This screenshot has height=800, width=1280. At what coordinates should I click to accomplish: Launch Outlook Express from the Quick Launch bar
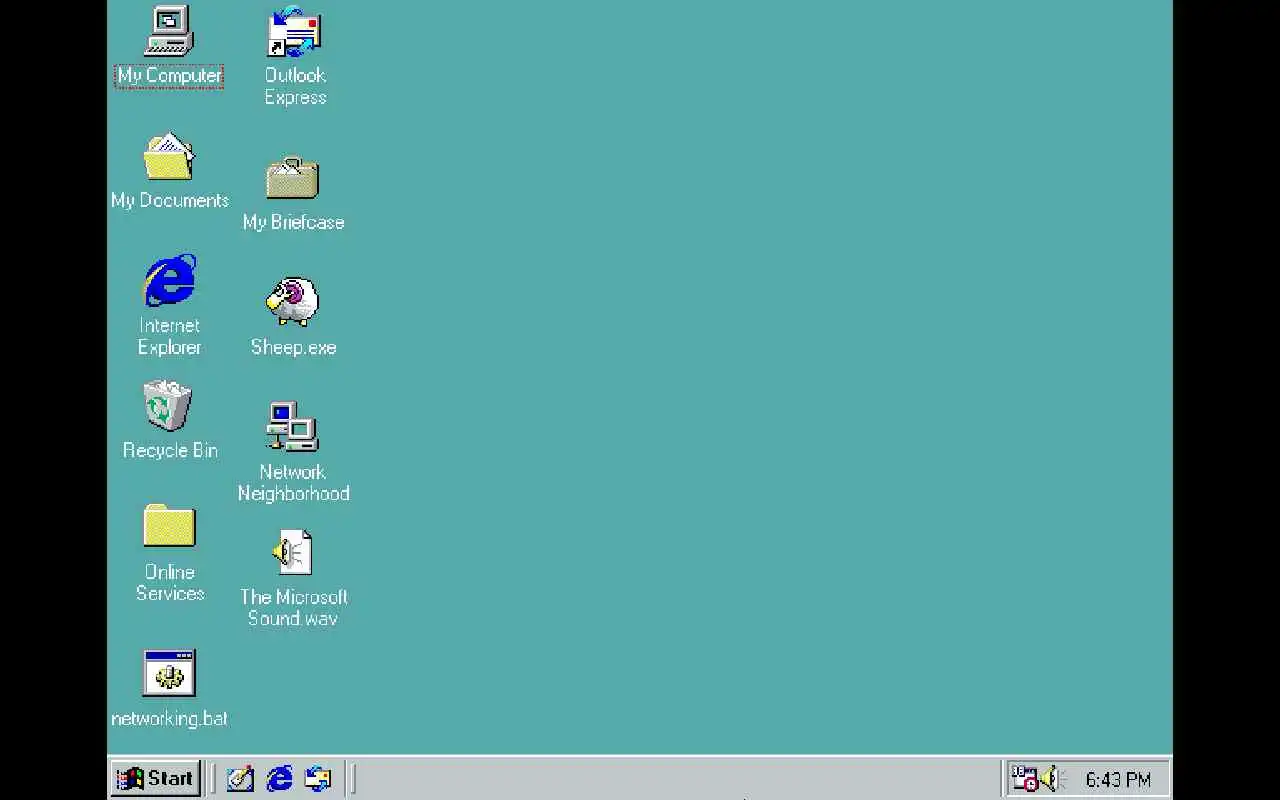pos(318,779)
